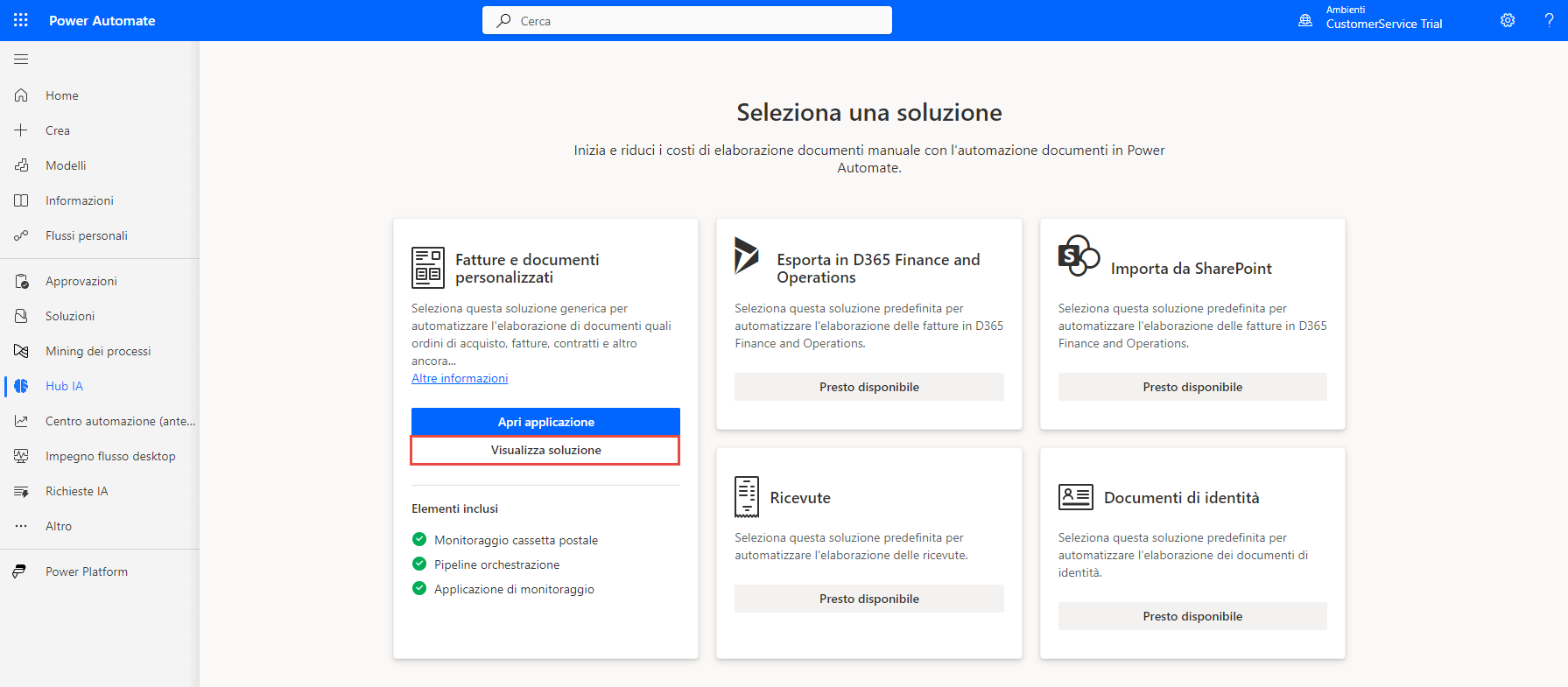Screen dimensions: 1568x687
Task: Click the Elementi inclusi label
Action: [x=454, y=508]
